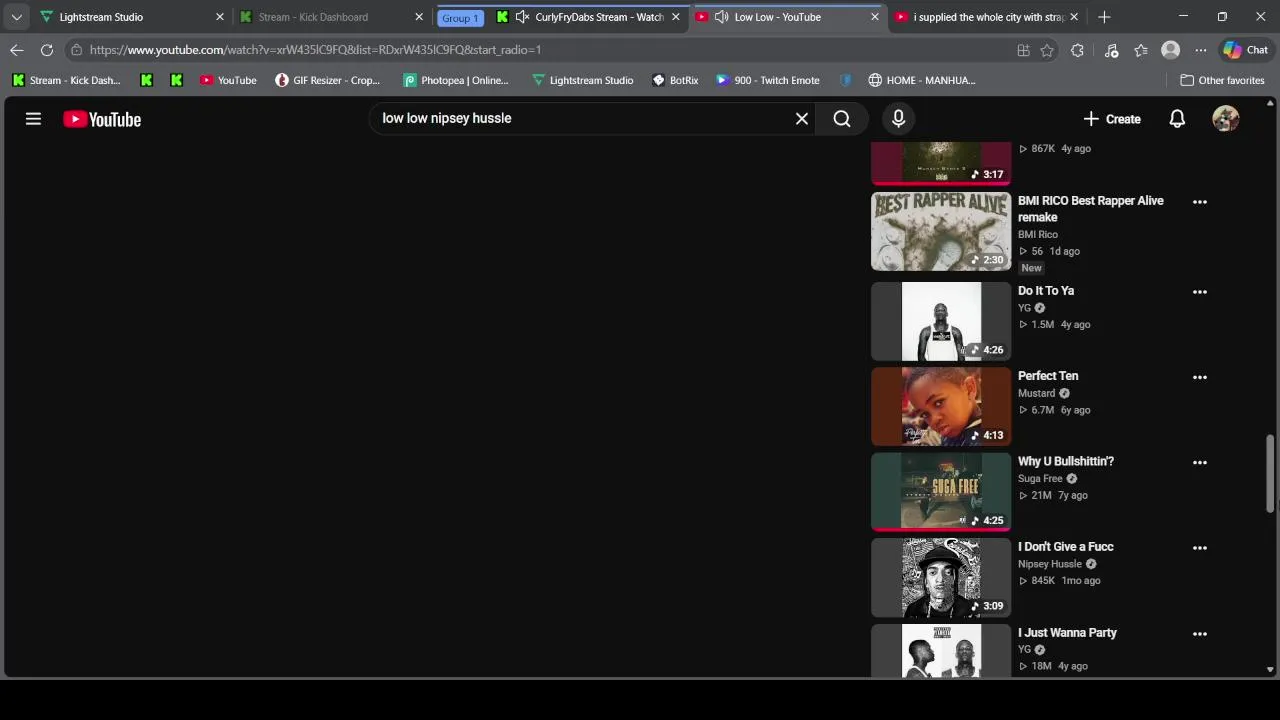Open options for Why U Bullshittin'?
This screenshot has width=1280, height=720.
pyautogui.click(x=1200, y=462)
